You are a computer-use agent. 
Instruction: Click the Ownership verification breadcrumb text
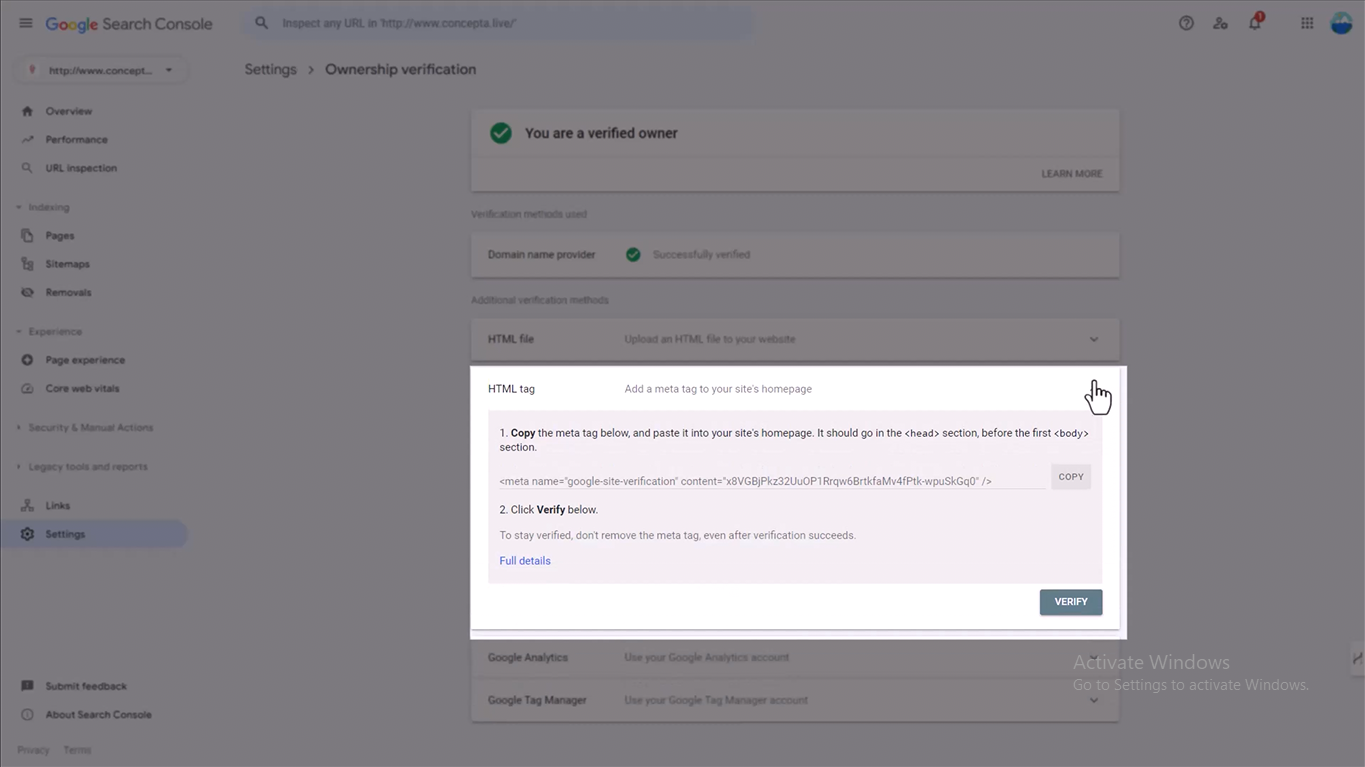(400, 69)
